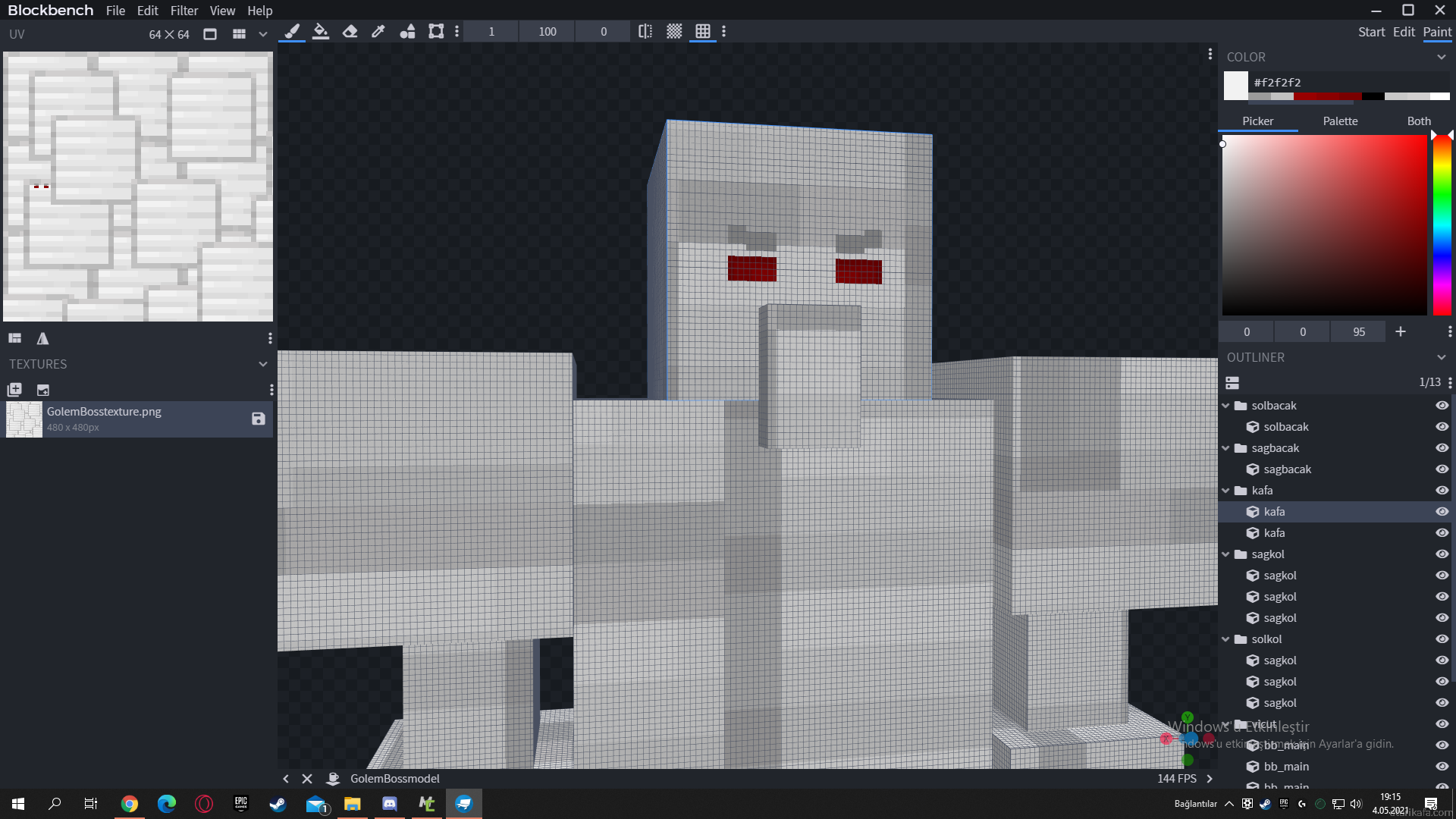Select the Paint Bucket fill tool
1456x819 pixels.
pyautogui.click(x=321, y=31)
